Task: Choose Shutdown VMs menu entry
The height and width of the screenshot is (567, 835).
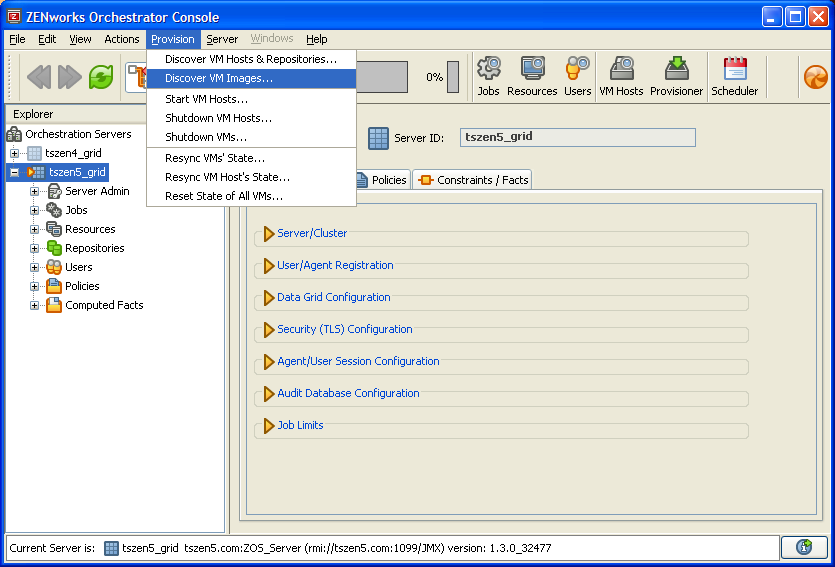Action: (251, 137)
